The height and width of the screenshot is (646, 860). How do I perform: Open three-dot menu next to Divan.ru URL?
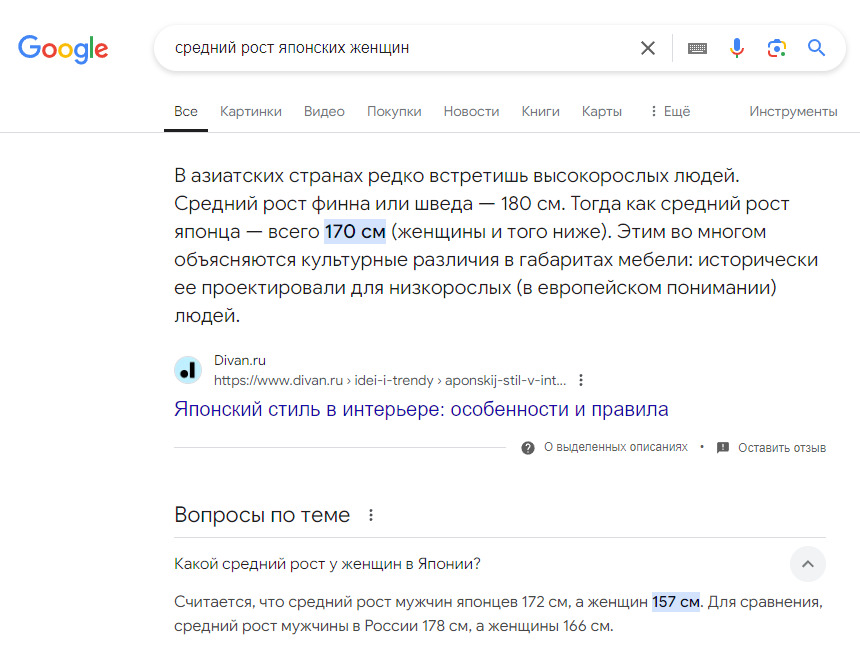(581, 380)
